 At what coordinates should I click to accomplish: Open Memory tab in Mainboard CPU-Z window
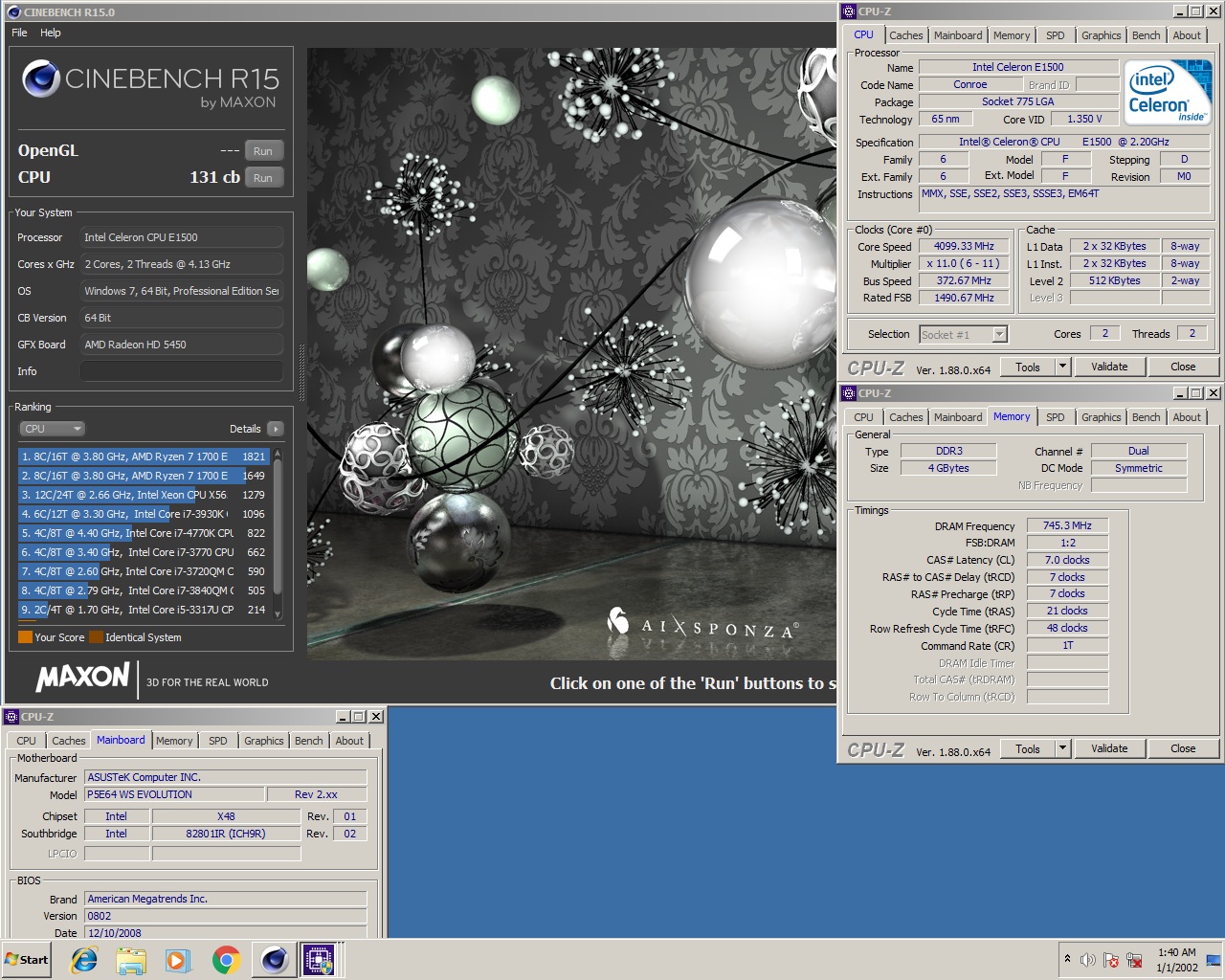(x=174, y=741)
